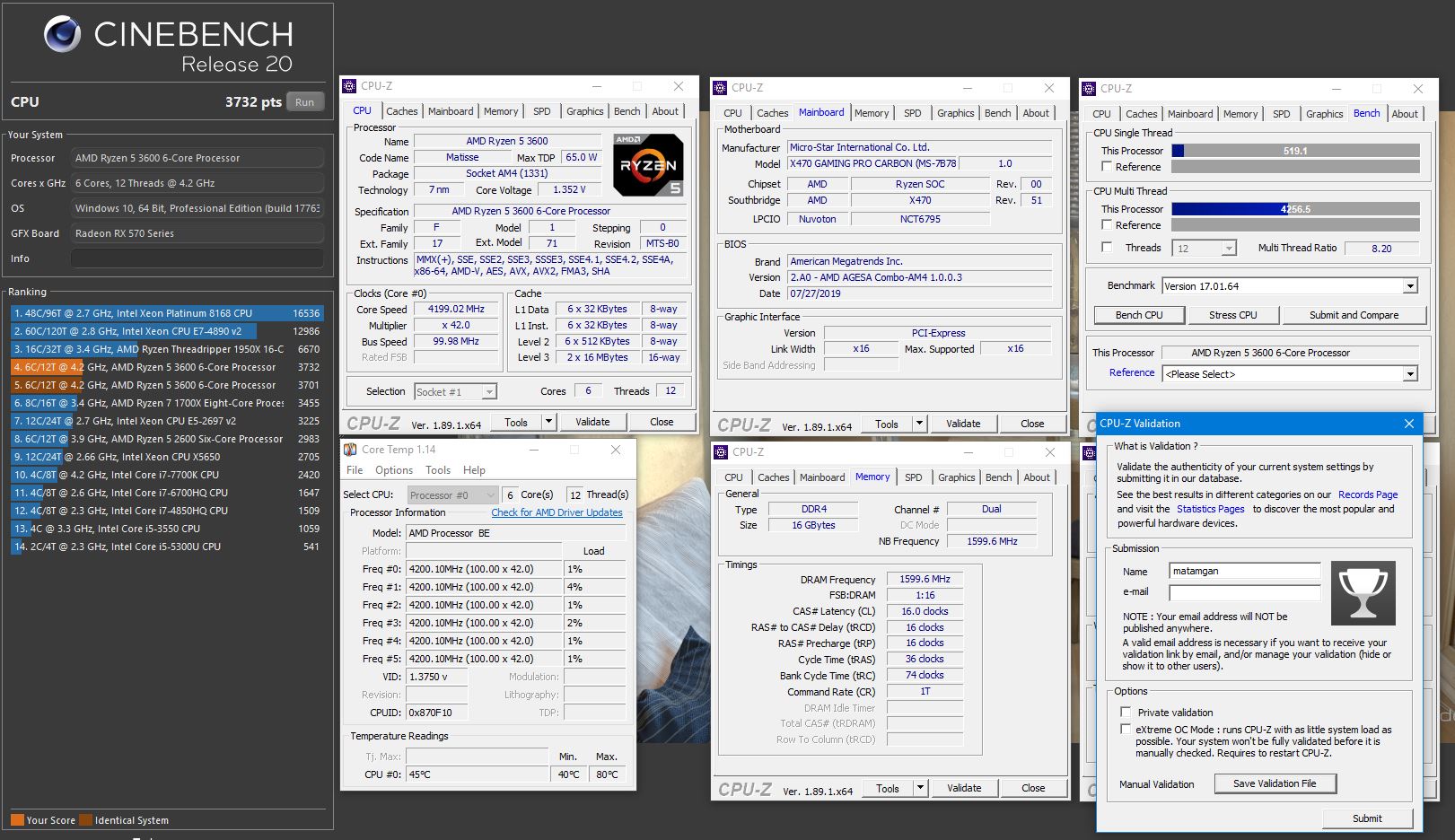The image size is (1455, 840).
Task: Open SPD tab in CPU-Z Memory window
Action: pos(914,477)
